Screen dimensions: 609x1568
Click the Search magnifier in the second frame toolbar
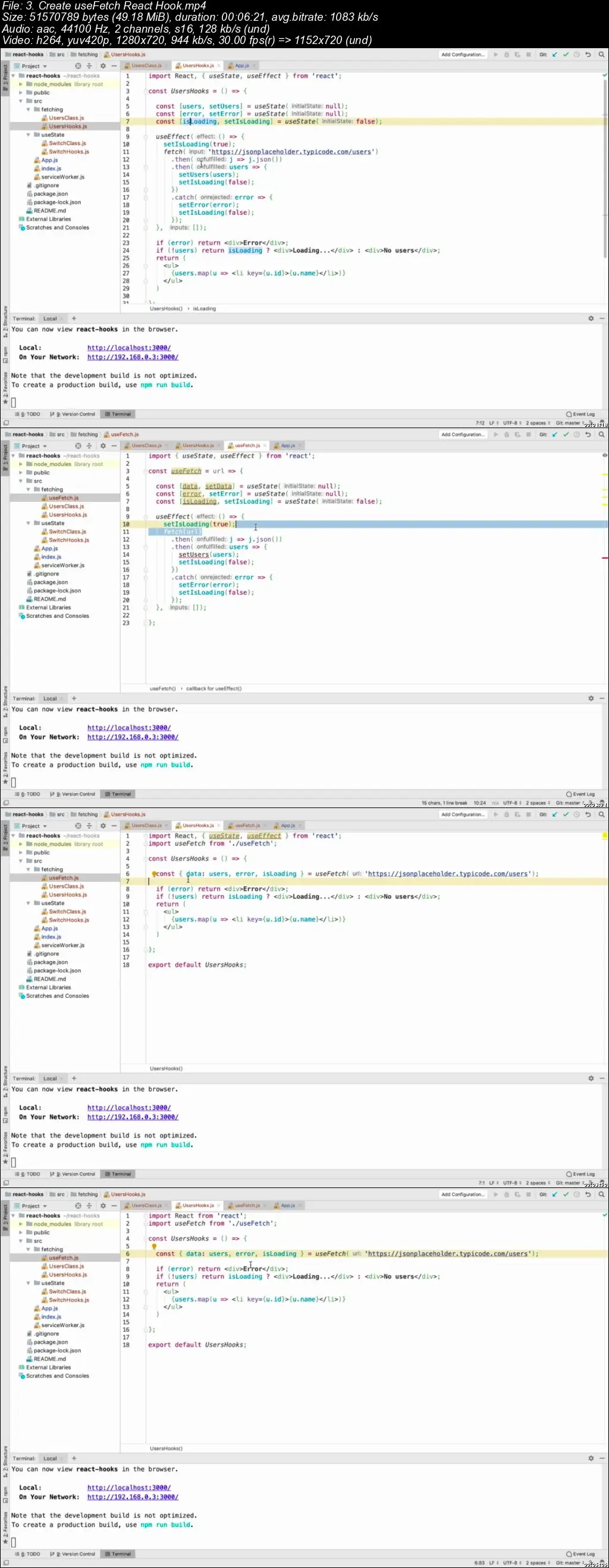click(602, 435)
